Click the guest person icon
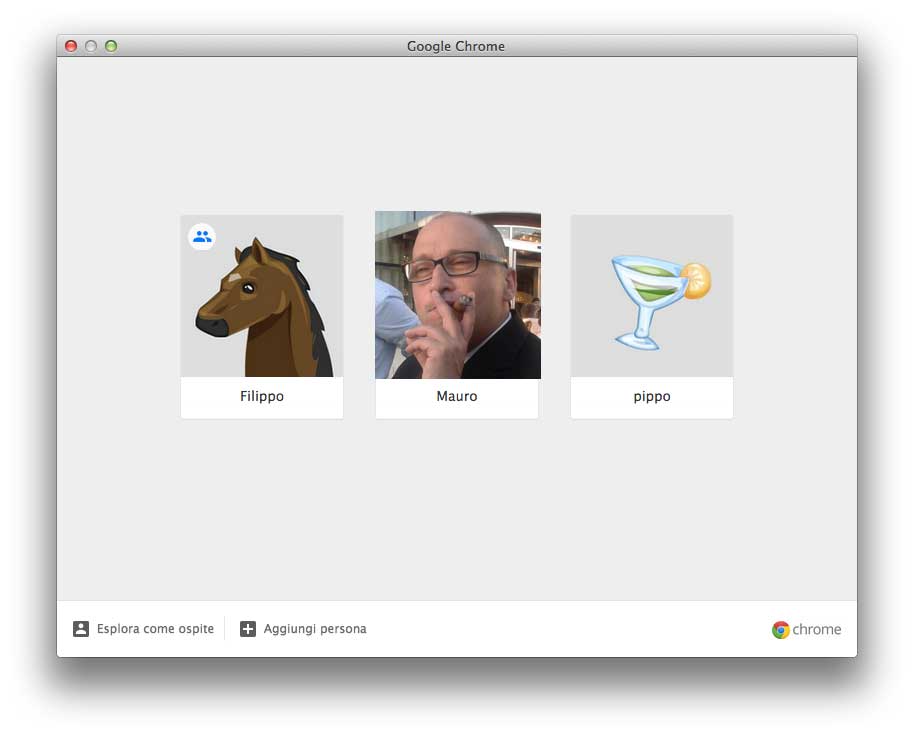 pyautogui.click(x=81, y=629)
